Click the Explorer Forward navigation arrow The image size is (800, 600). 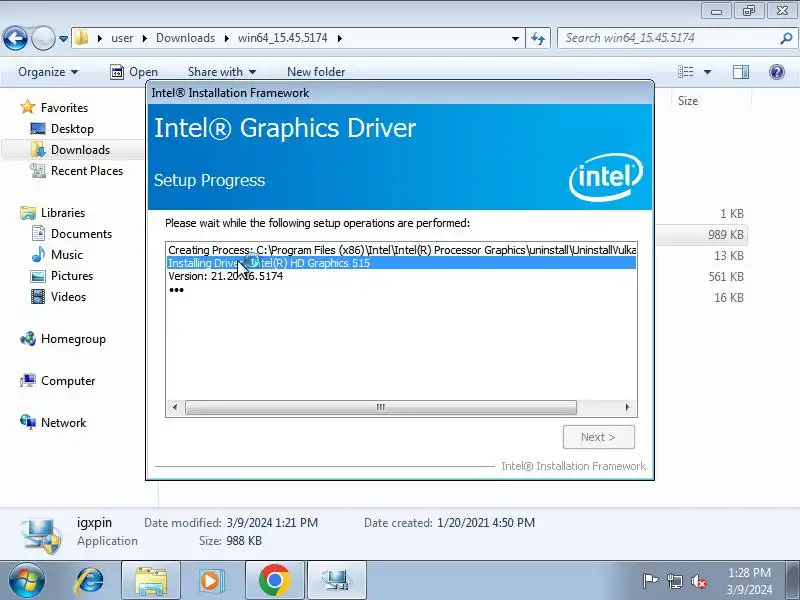pos(43,38)
